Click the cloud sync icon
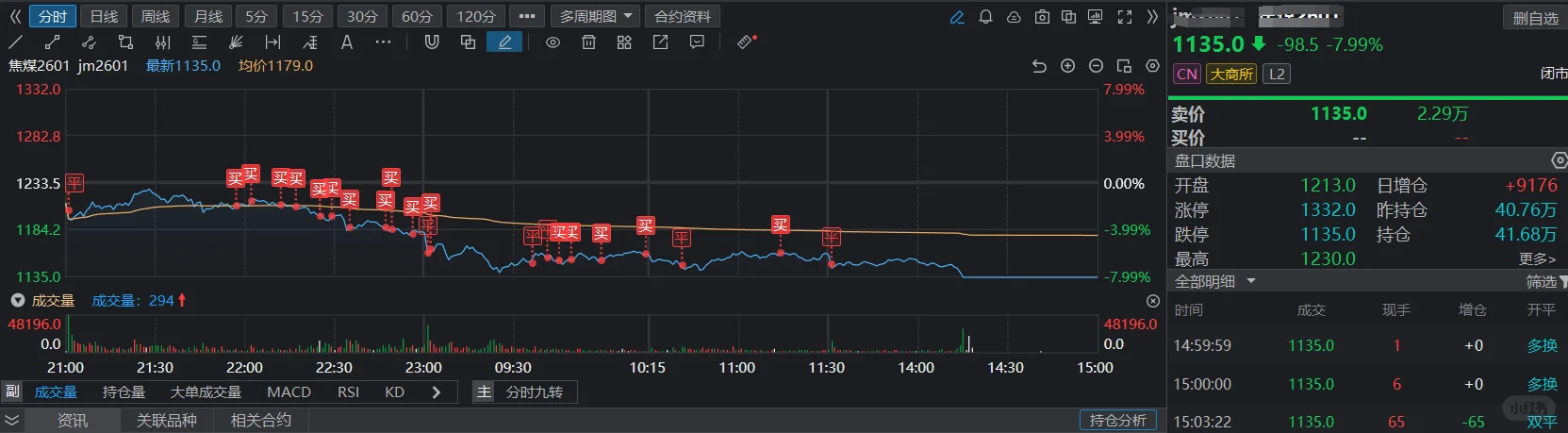Image resolution: width=1568 pixels, height=433 pixels. click(1014, 17)
